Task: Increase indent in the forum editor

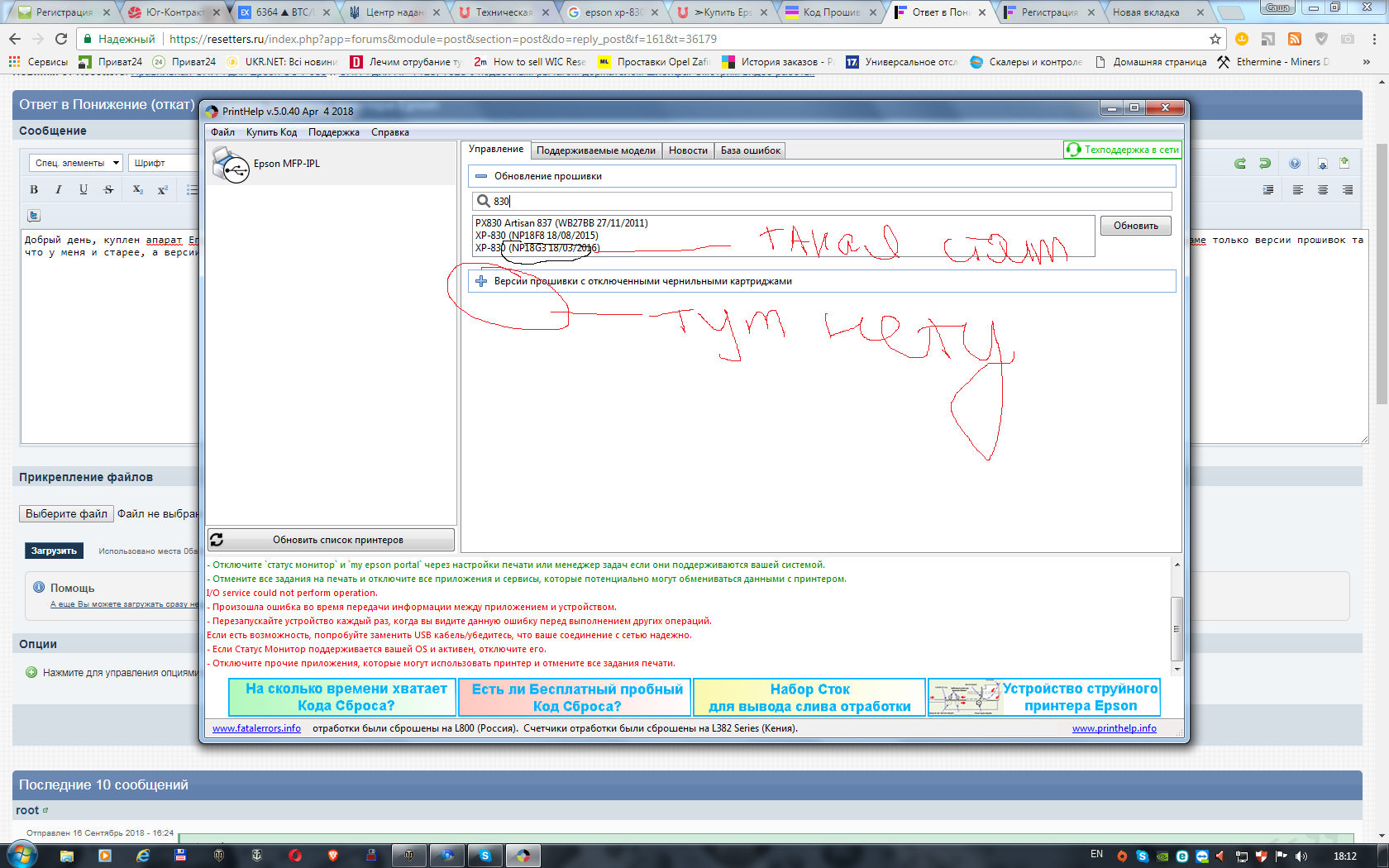Action: [x=1268, y=190]
